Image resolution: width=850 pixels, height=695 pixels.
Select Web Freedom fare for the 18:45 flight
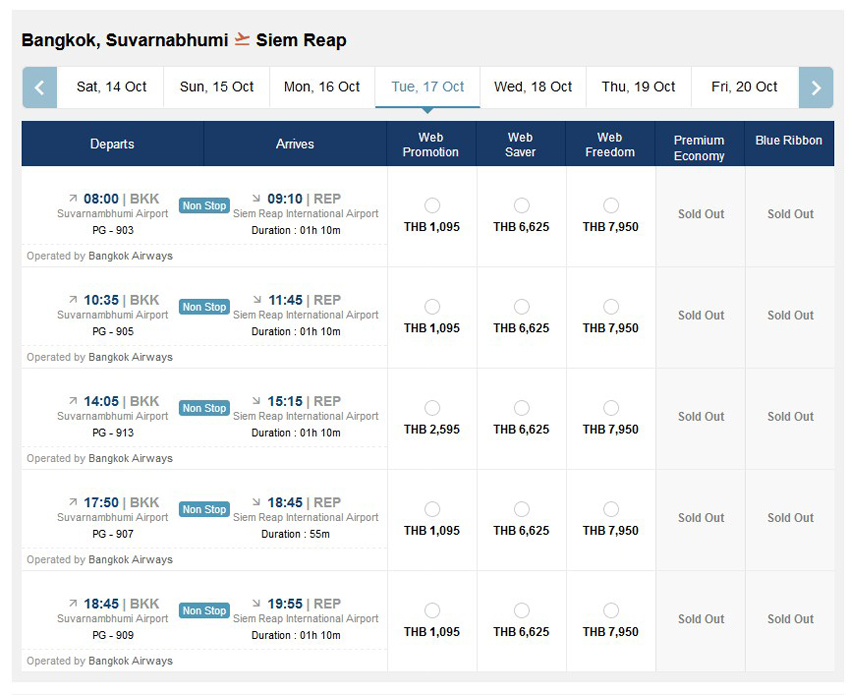[x=611, y=611]
